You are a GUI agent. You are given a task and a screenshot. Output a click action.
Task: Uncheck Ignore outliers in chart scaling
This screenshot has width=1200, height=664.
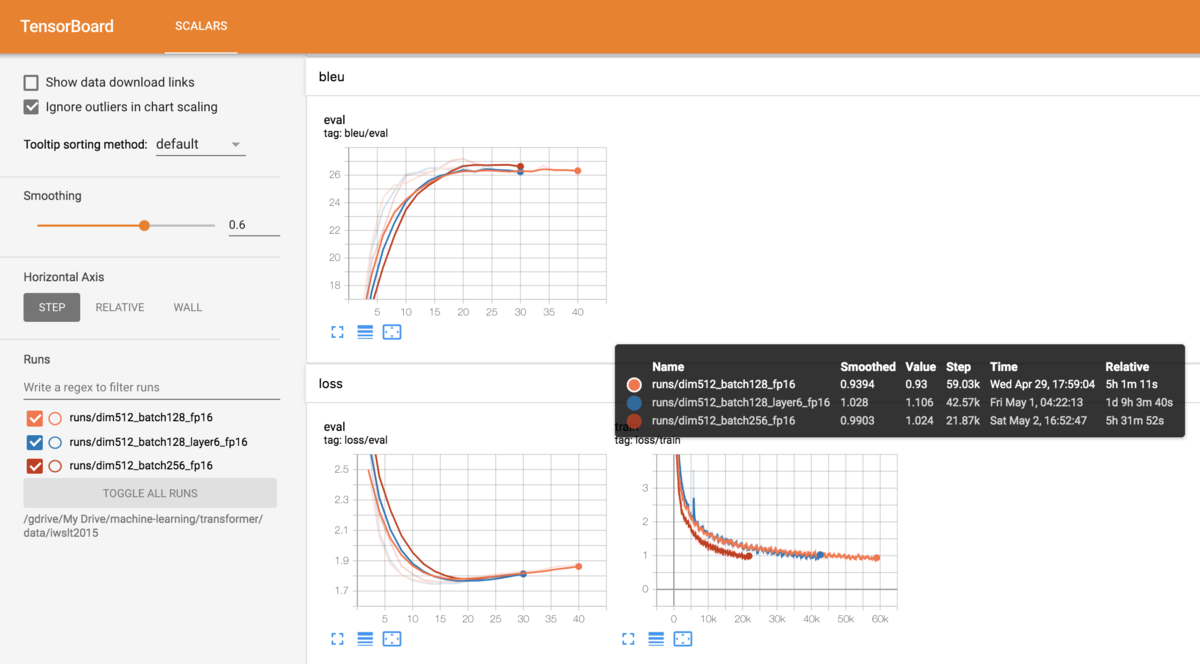32,107
